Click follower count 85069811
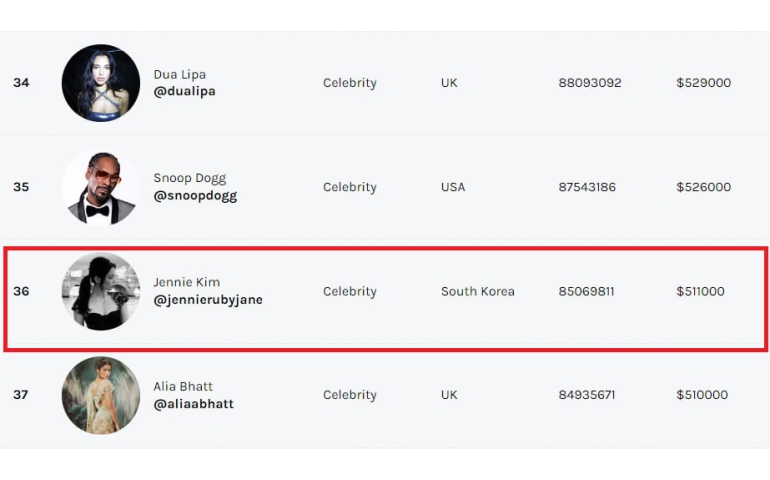Image resolution: width=770 pixels, height=480 pixels. tap(586, 292)
